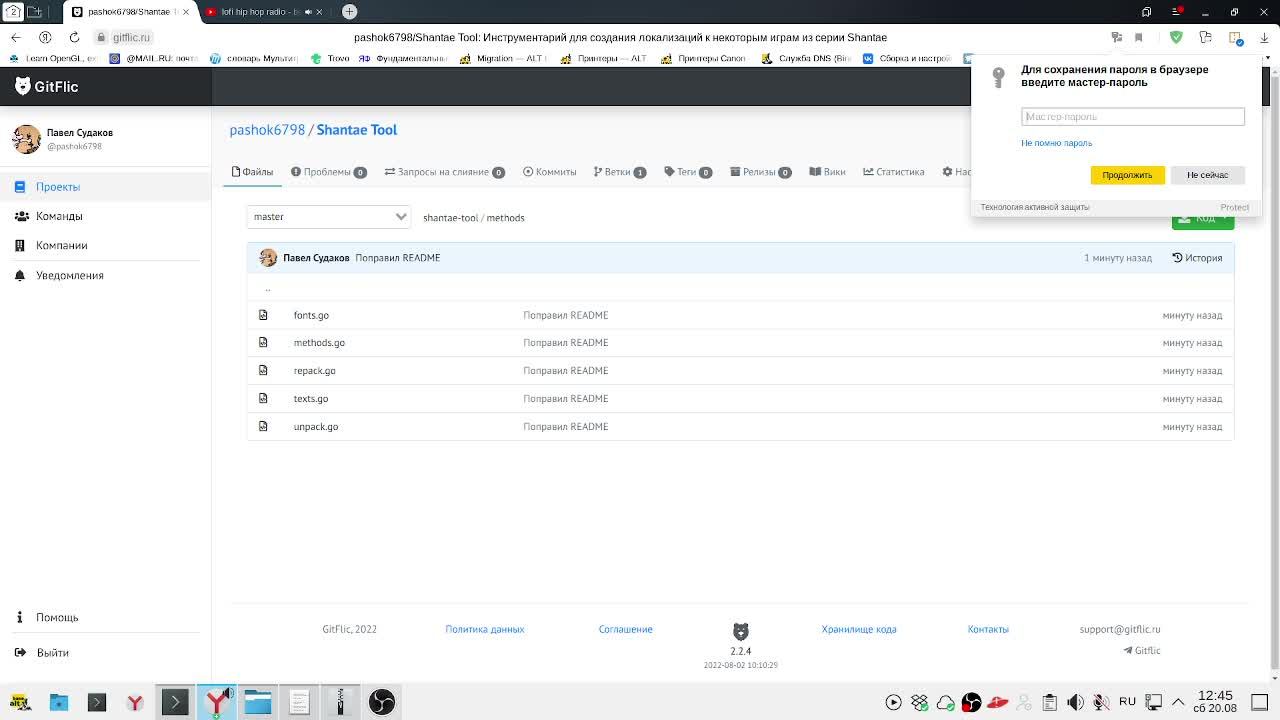1280x720 pixels.
Task: Open Политика данных footer link
Action: pyautogui.click(x=484, y=629)
